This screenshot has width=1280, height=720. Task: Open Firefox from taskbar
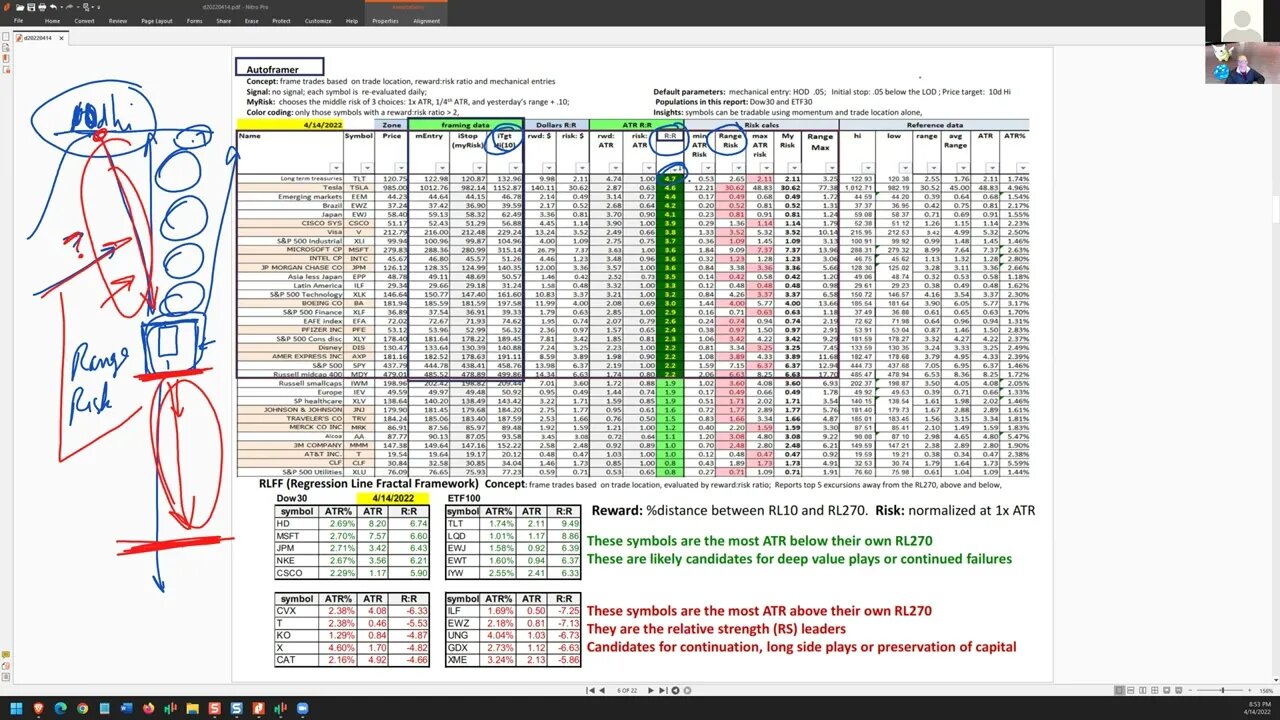[148, 708]
